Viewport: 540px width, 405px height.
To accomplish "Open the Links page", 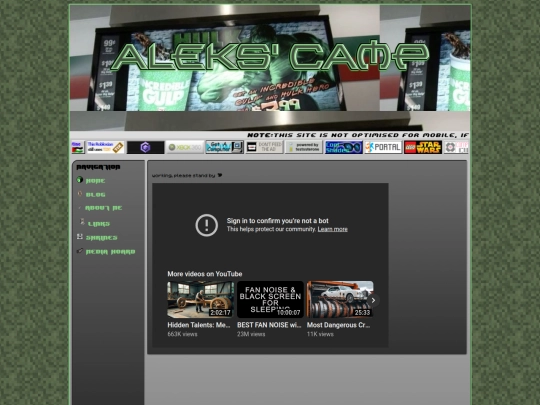I will coord(99,224).
